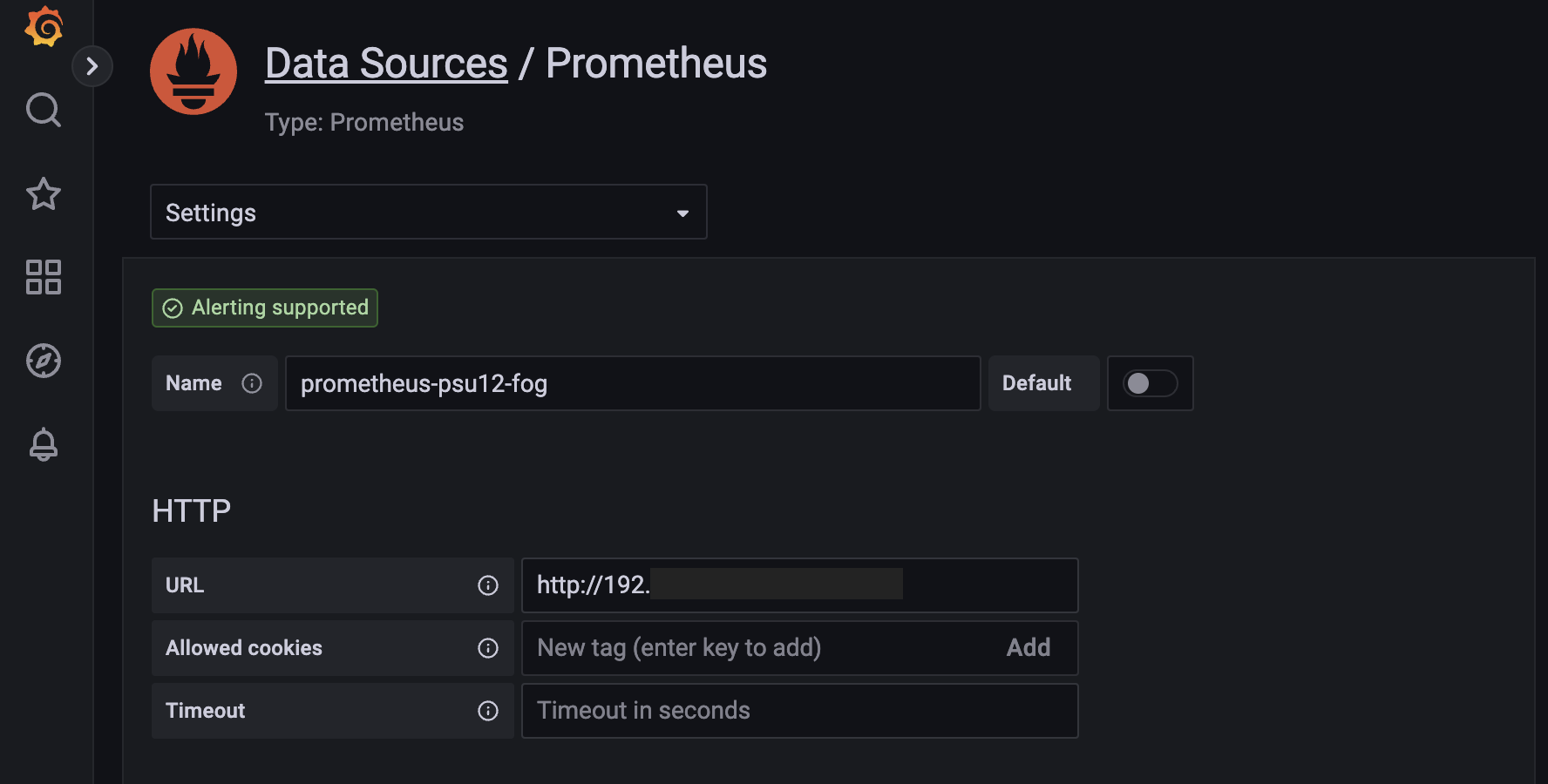This screenshot has height=784, width=1548.
Task: Click the Grafana logo icon
Action: 44,26
